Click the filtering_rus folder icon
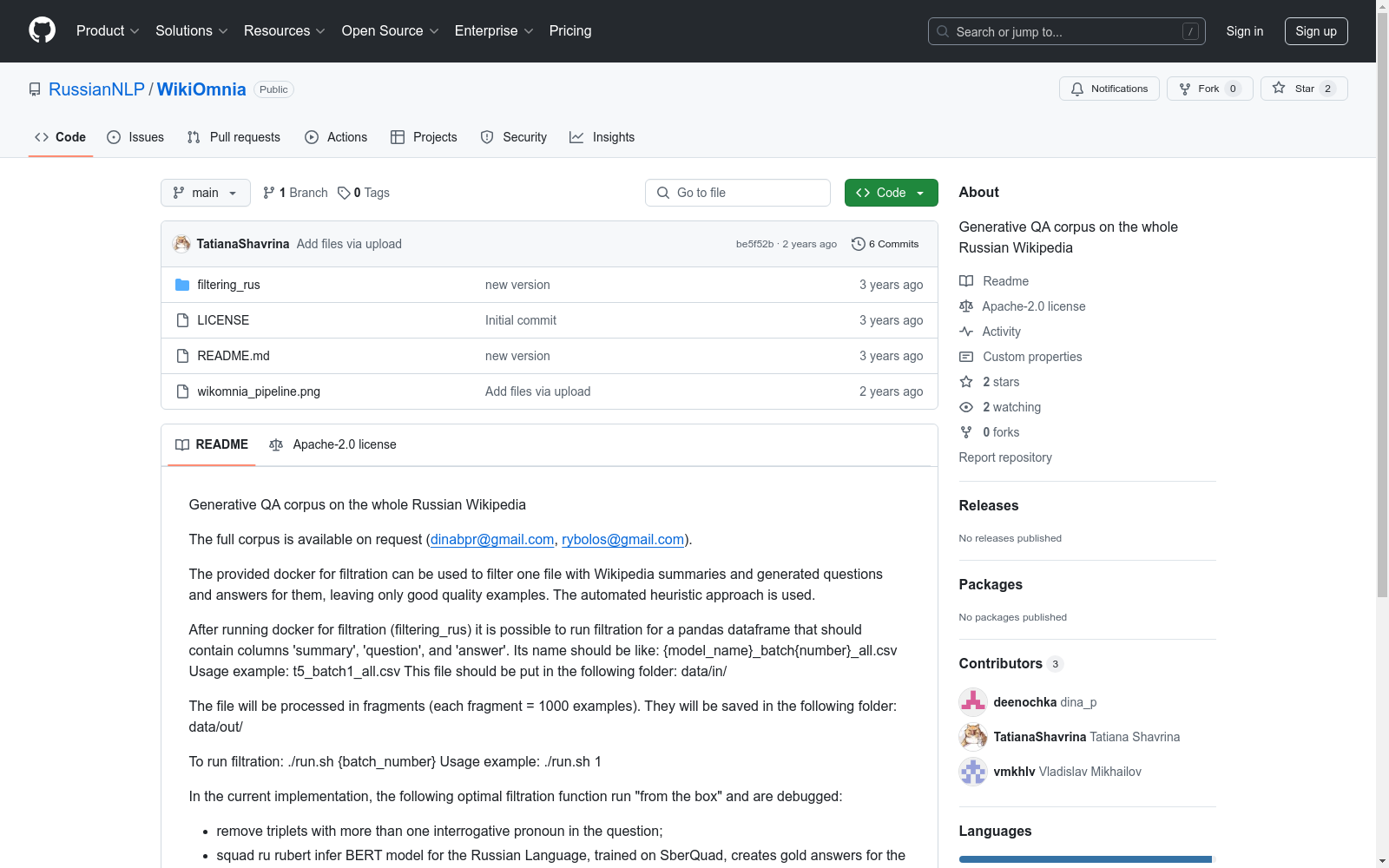This screenshot has height=868, width=1389. tap(182, 285)
